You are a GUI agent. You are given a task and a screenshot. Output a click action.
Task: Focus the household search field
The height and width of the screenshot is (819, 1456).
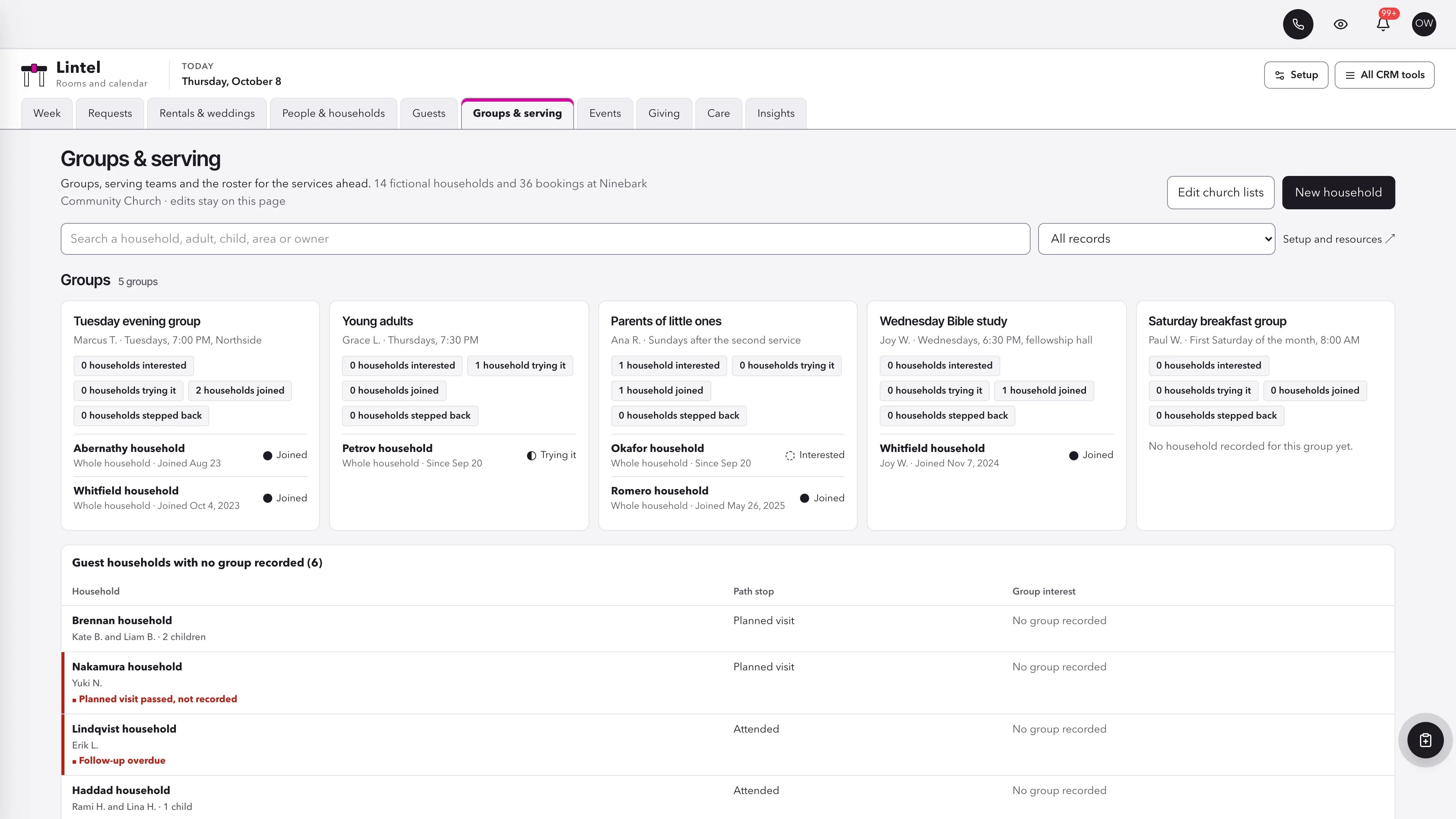pos(545,239)
